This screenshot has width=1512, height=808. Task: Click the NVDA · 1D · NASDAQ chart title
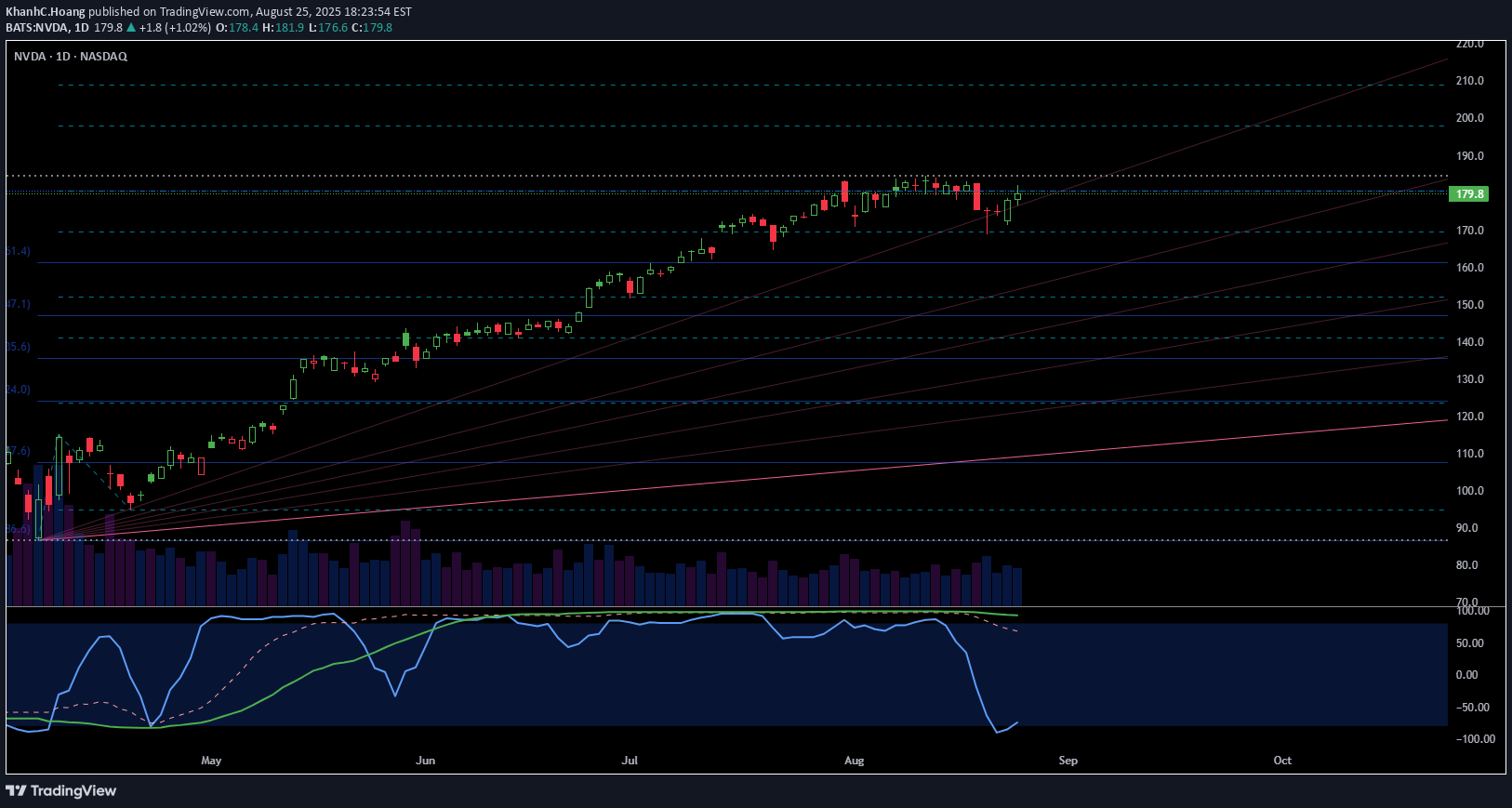(71, 57)
